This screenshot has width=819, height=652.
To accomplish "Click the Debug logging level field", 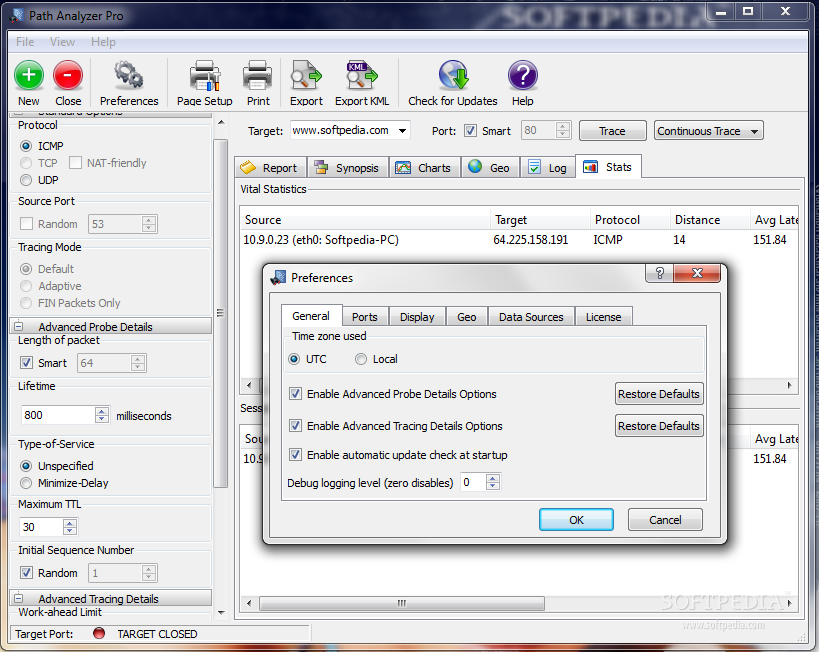I will [473, 482].
